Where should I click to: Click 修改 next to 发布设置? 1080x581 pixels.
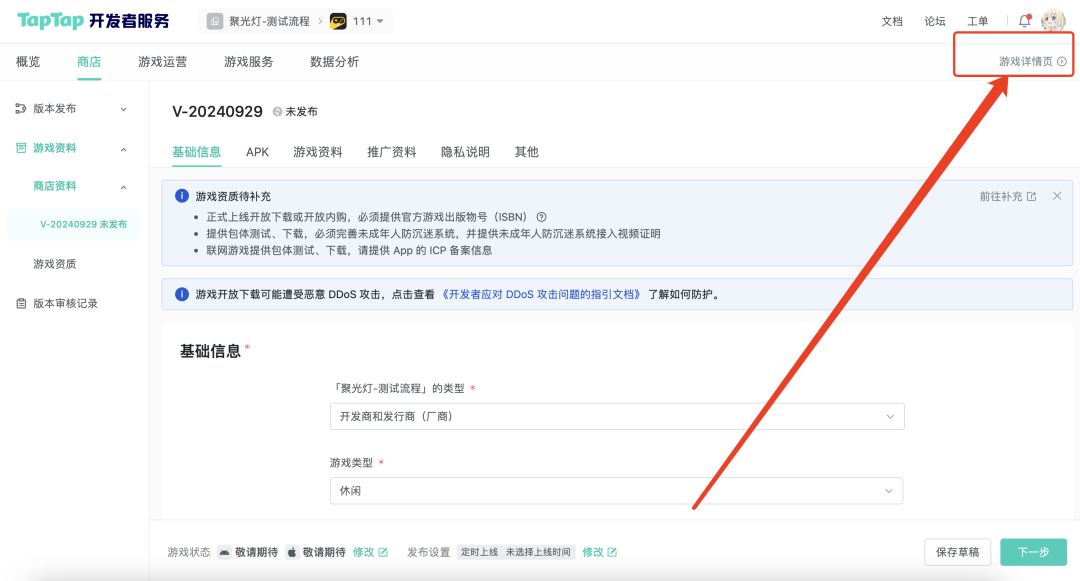tap(592, 552)
